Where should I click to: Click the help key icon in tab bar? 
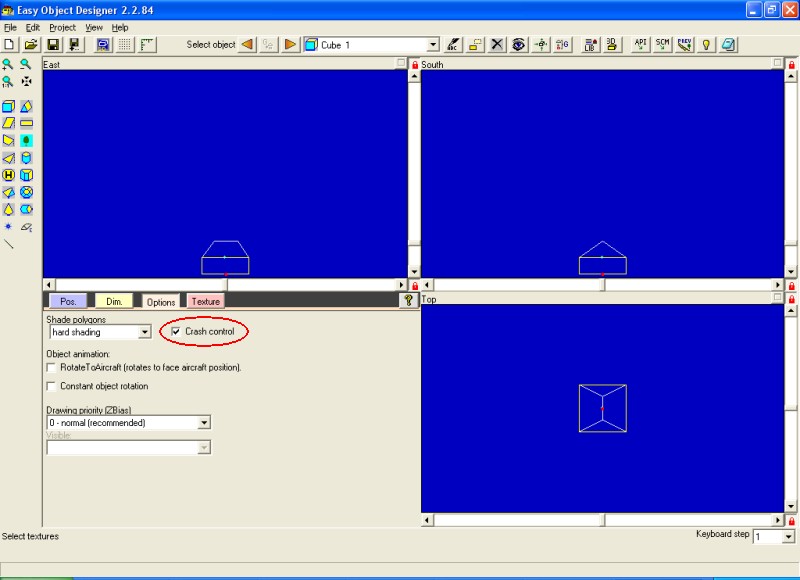(x=408, y=300)
